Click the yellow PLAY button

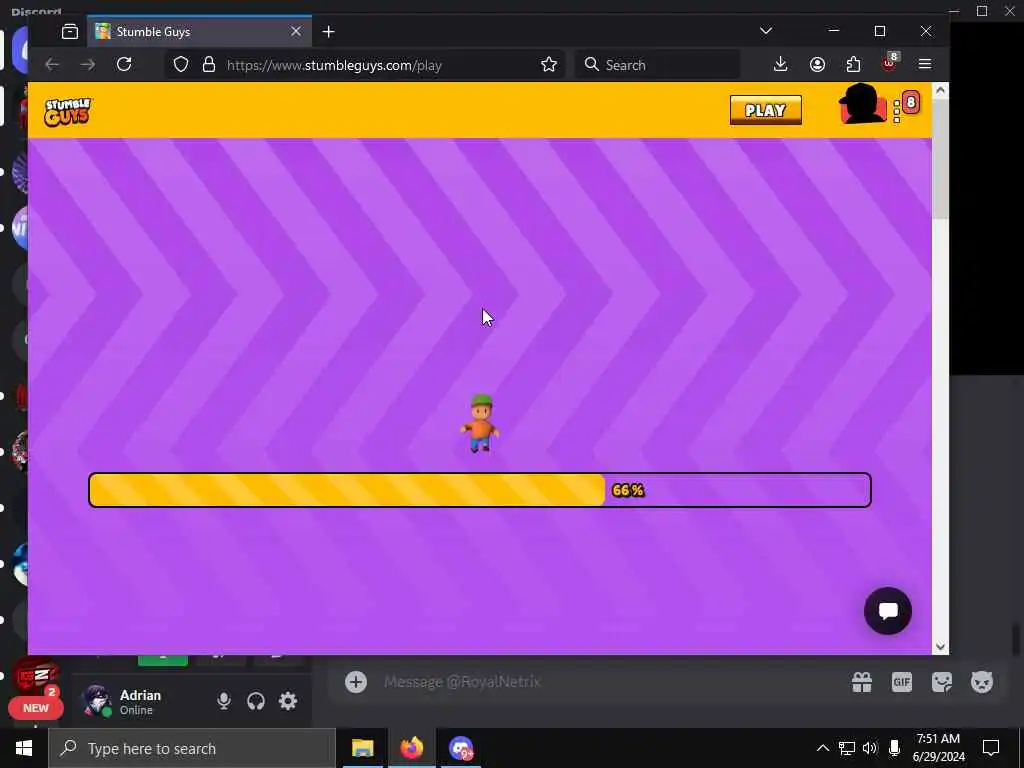(x=765, y=110)
